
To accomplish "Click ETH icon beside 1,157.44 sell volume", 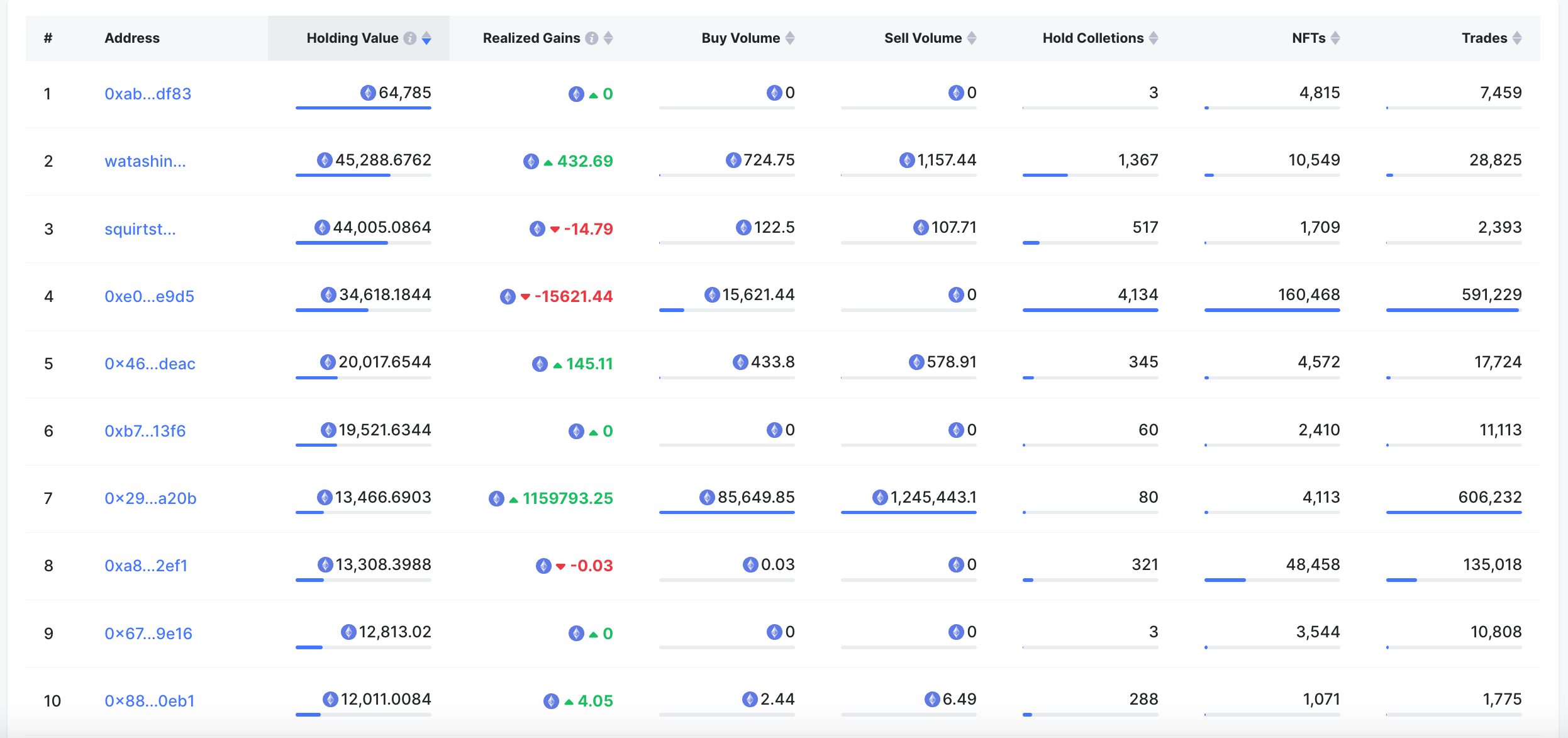I will [x=907, y=160].
